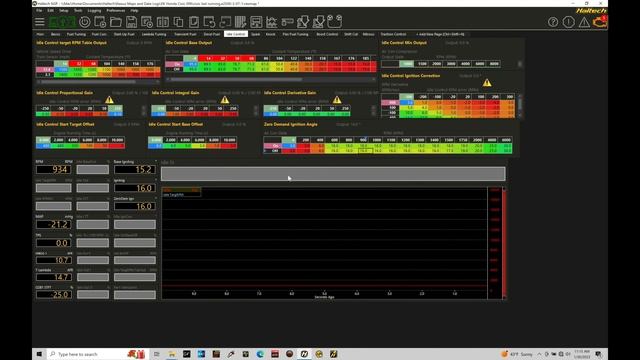This screenshot has height=360, width=640.
Task: Click the side-by-side compare toolbar icon
Action: tap(163, 22)
